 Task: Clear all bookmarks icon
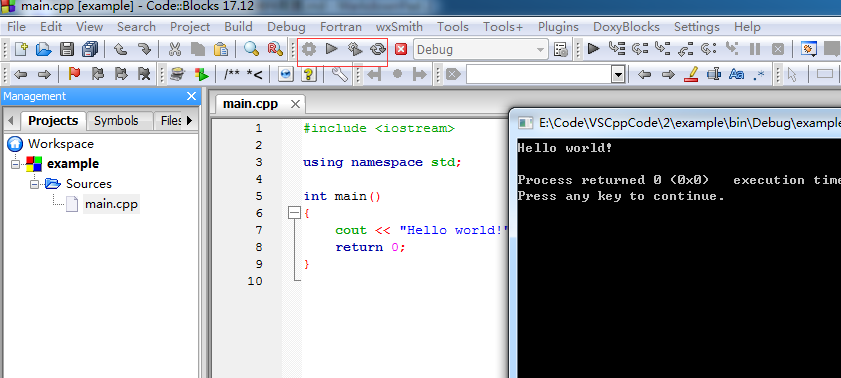tap(144, 74)
